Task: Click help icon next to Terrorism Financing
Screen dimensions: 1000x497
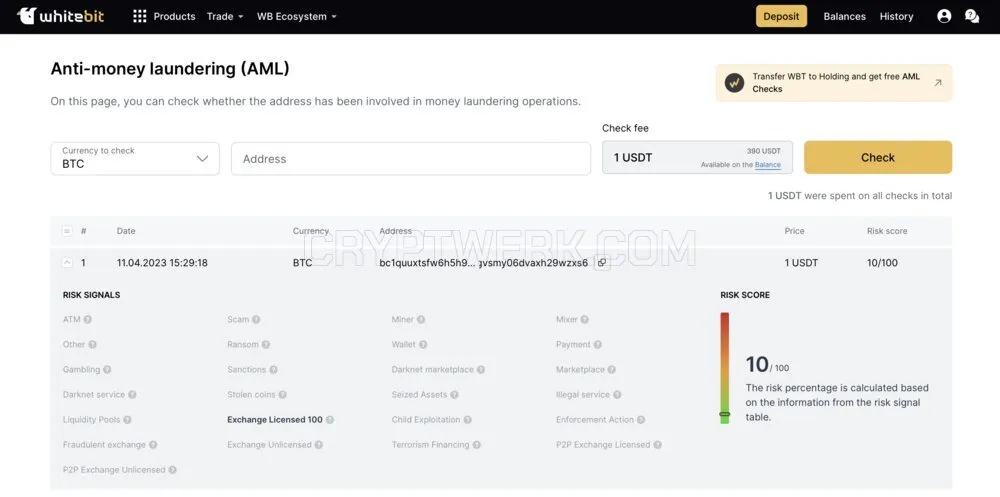Action: coord(476,445)
